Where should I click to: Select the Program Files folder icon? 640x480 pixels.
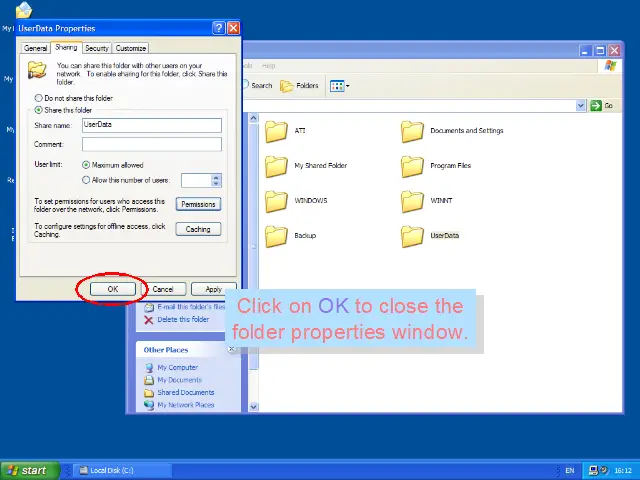[412, 167]
